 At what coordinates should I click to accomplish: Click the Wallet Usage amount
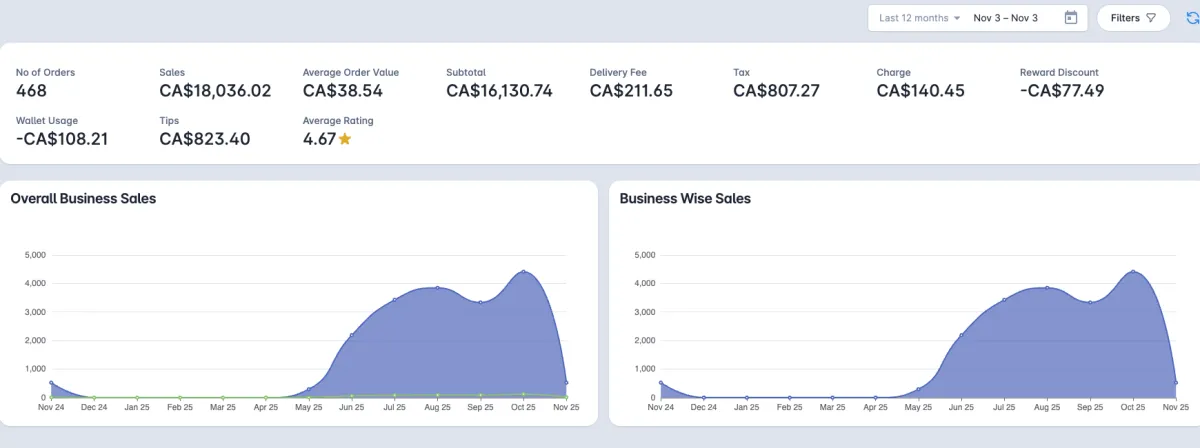(62, 139)
